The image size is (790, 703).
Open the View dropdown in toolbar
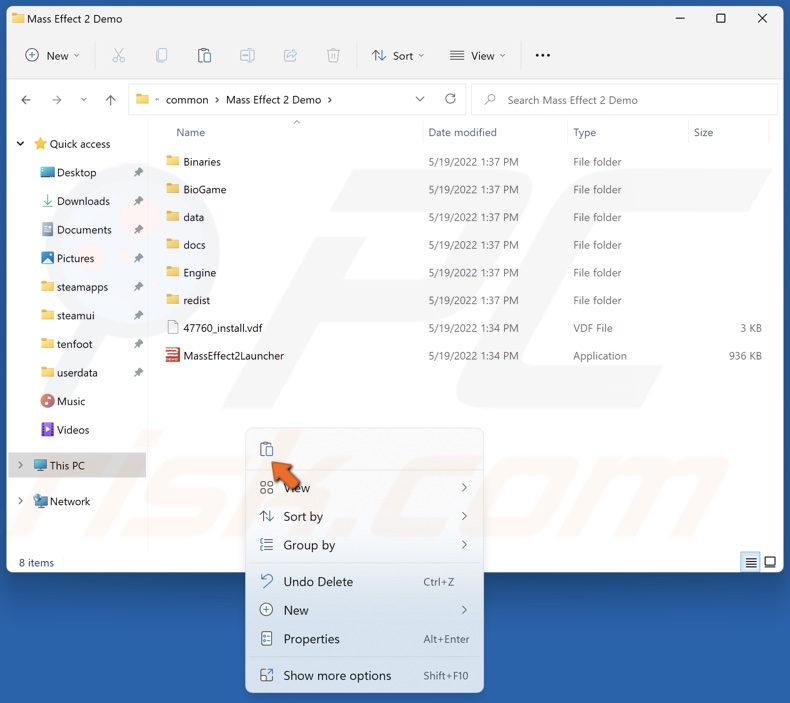[x=478, y=55]
